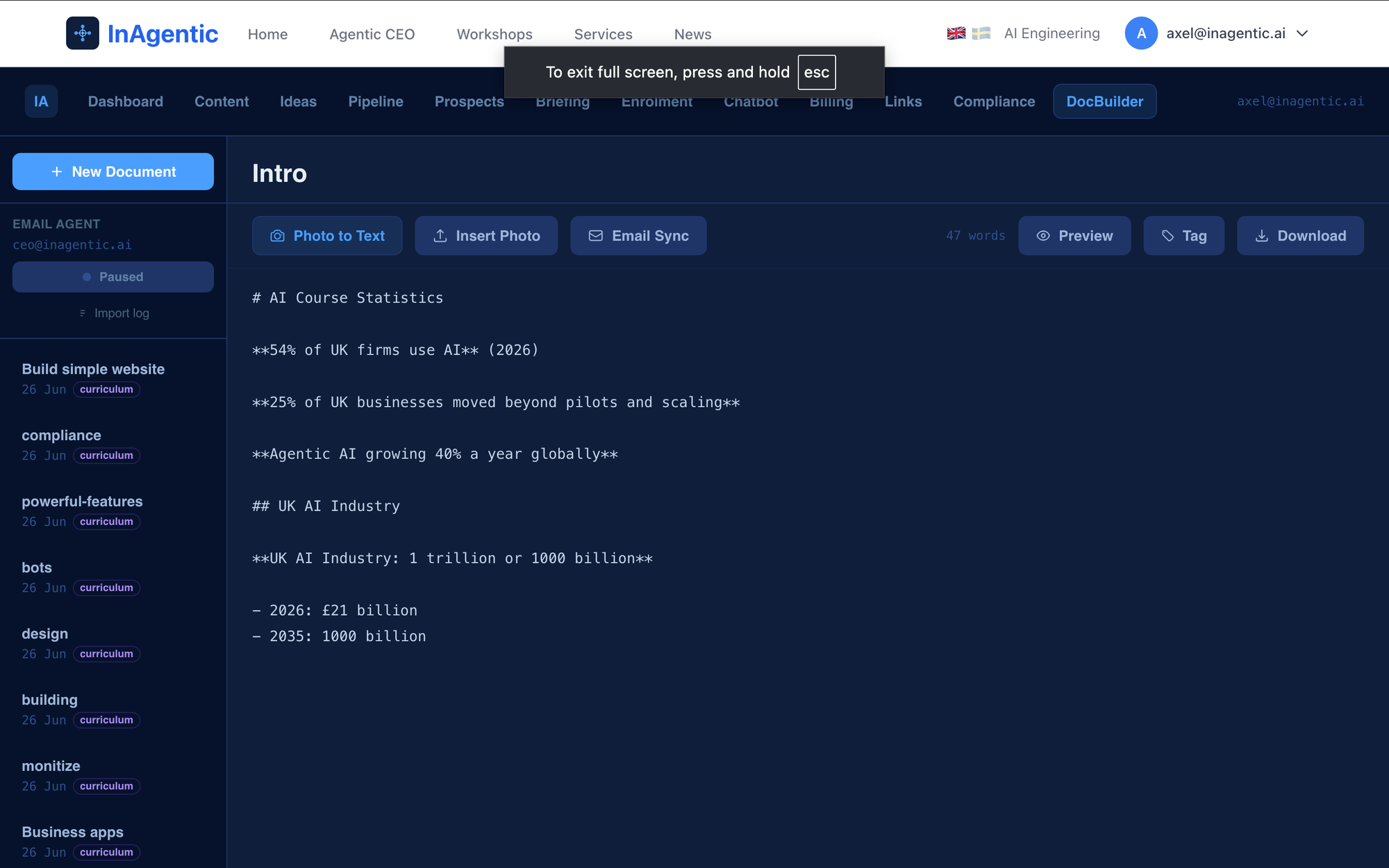Image resolution: width=1389 pixels, height=868 pixels.
Task: Click the Download button
Action: 1300,236
